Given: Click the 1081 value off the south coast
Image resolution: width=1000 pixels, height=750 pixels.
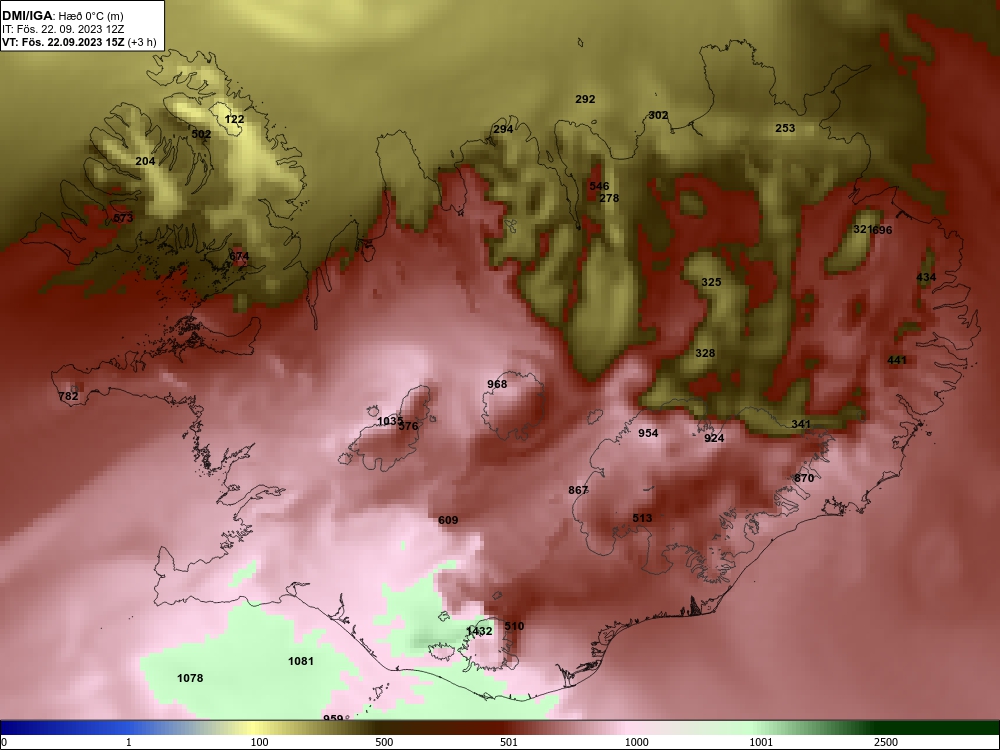Looking at the screenshot, I should [x=301, y=661].
